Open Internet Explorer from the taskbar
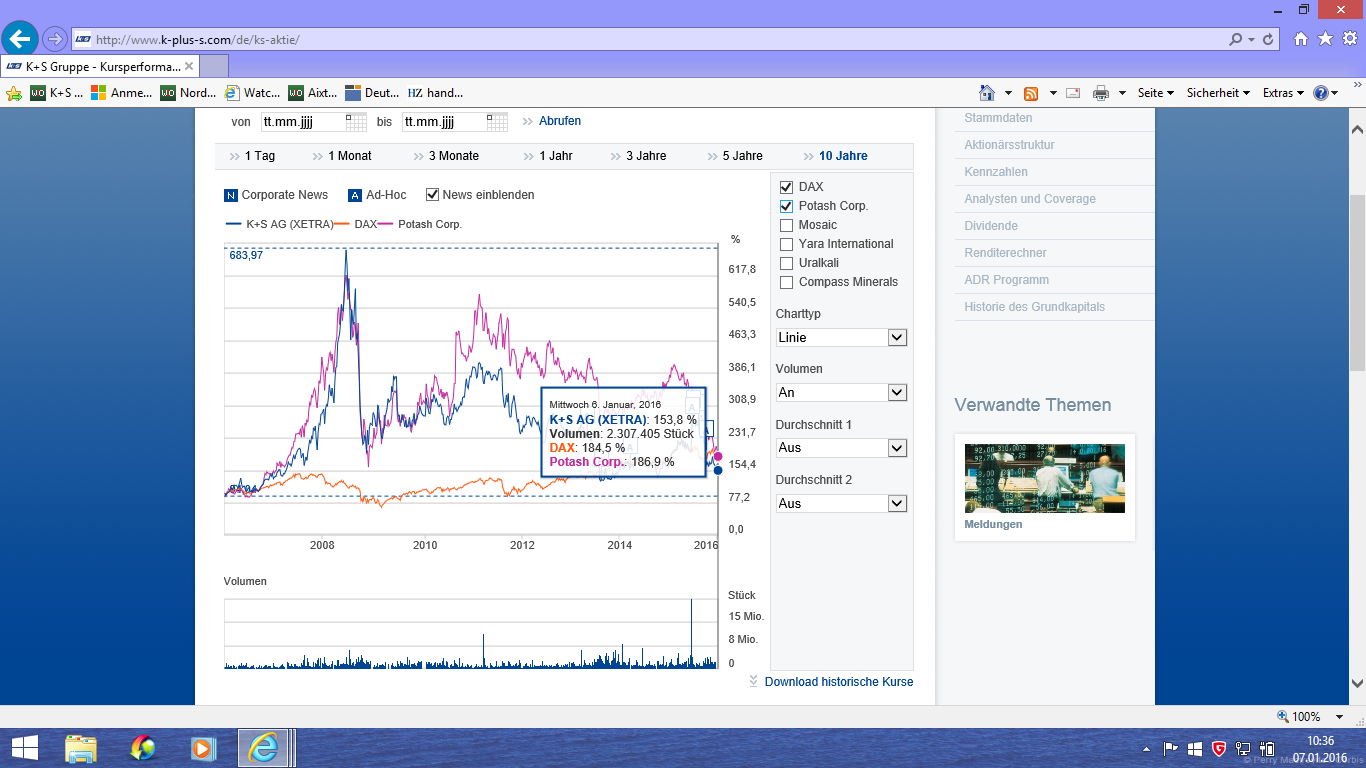The image size is (1366, 768). click(264, 747)
